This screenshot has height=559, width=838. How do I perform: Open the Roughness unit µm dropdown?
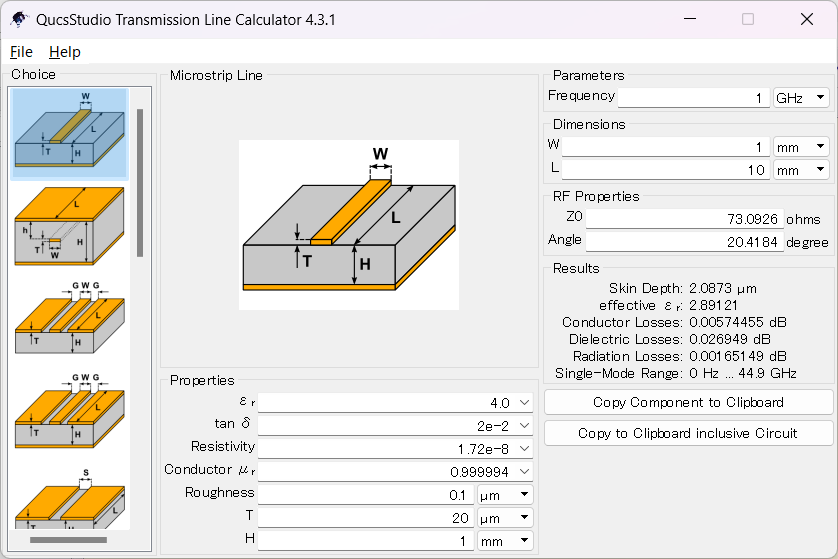[x=505, y=494]
